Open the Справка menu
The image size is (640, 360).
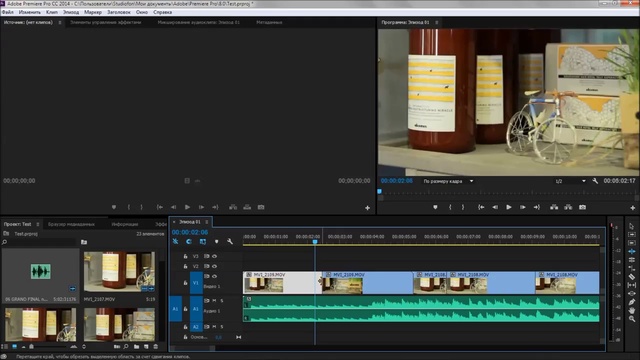tap(162, 12)
